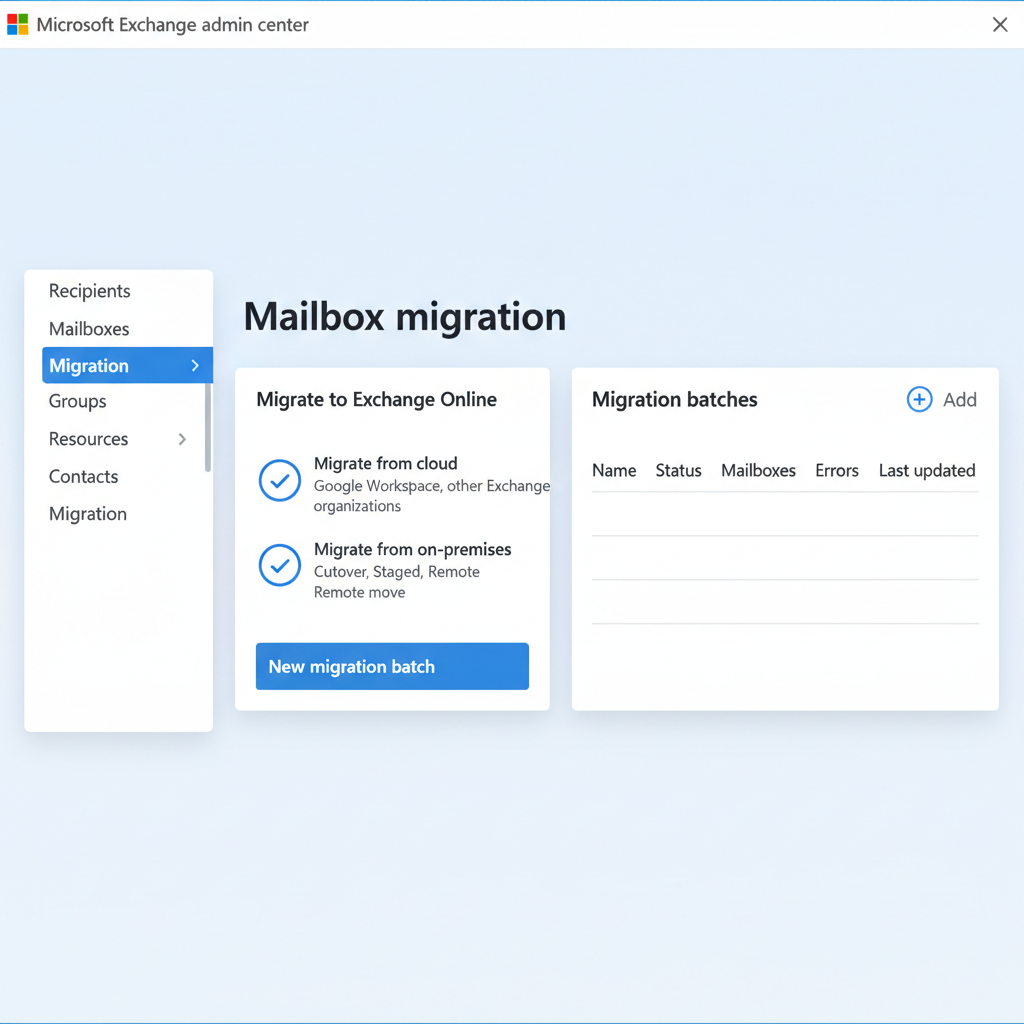The height and width of the screenshot is (1024, 1024).
Task: Open the Migration item below Contacts
Action: [x=88, y=514]
